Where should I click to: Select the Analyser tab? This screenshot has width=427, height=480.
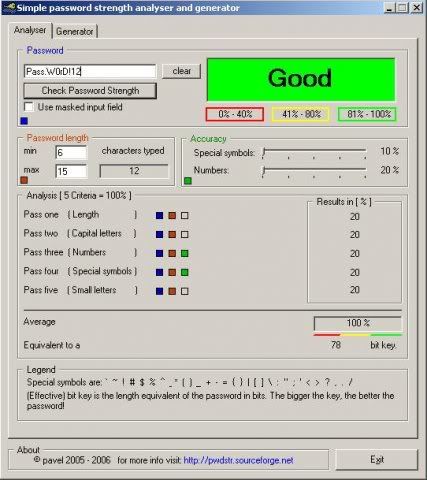pyautogui.click(x=30, y=30)
